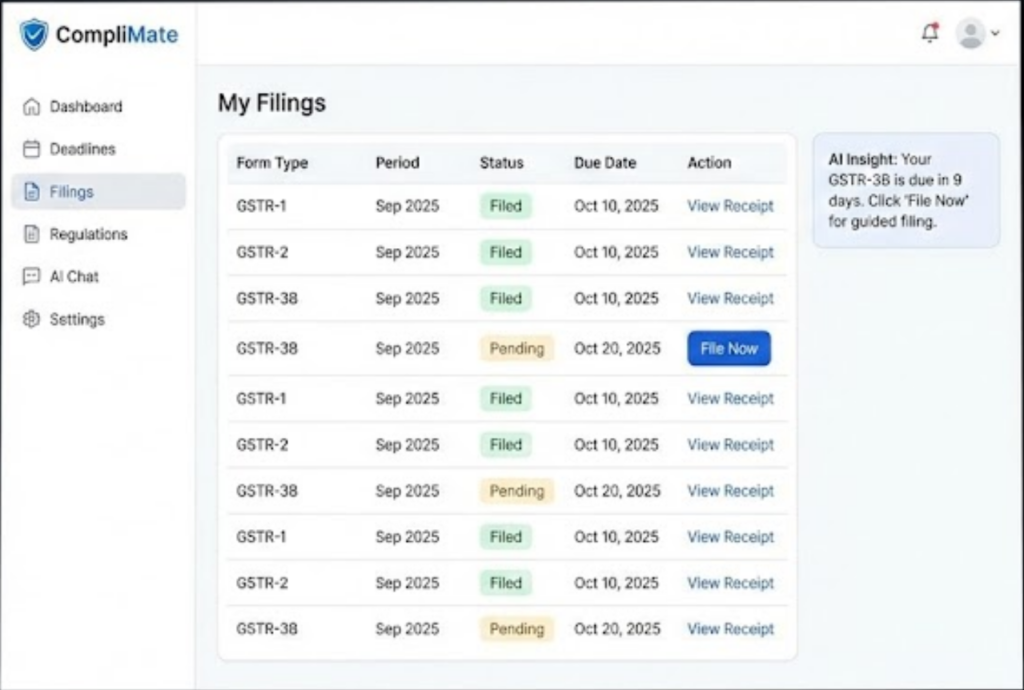
Task: Click the Status column header
Action: [x=501, y=163]
